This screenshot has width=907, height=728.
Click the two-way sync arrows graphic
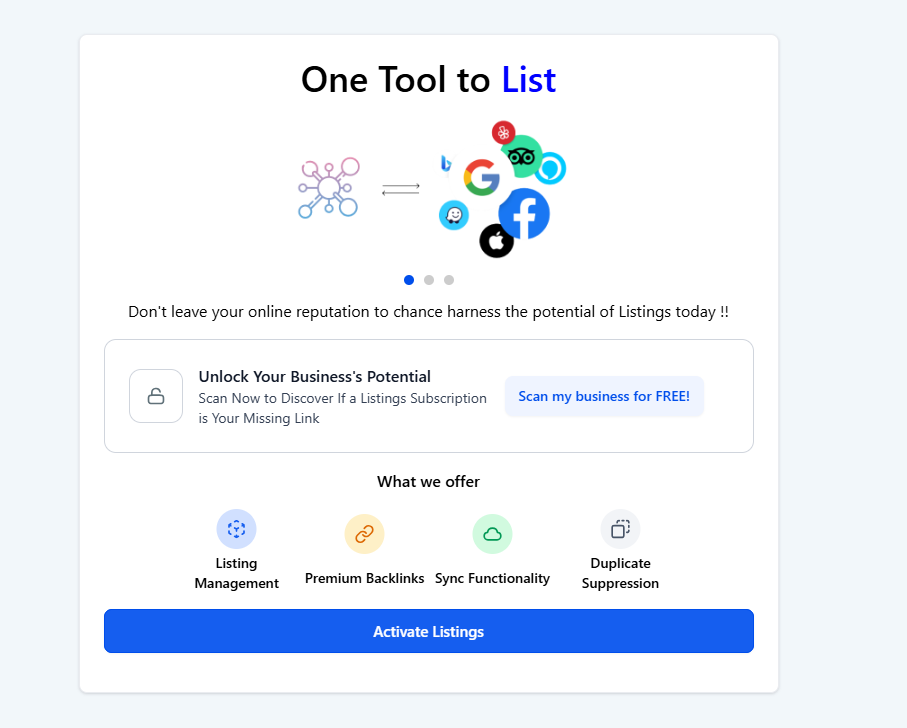[400, 188]
